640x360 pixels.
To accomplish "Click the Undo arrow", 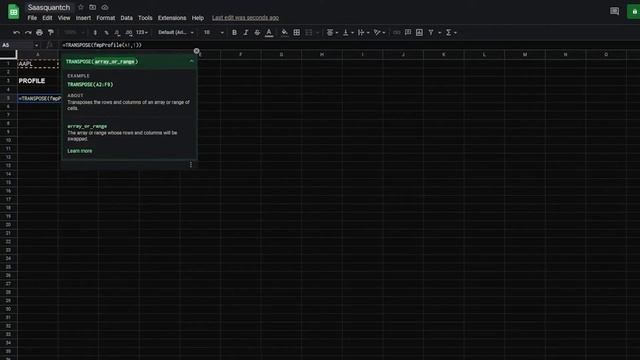I will click(x=16, y=32).
